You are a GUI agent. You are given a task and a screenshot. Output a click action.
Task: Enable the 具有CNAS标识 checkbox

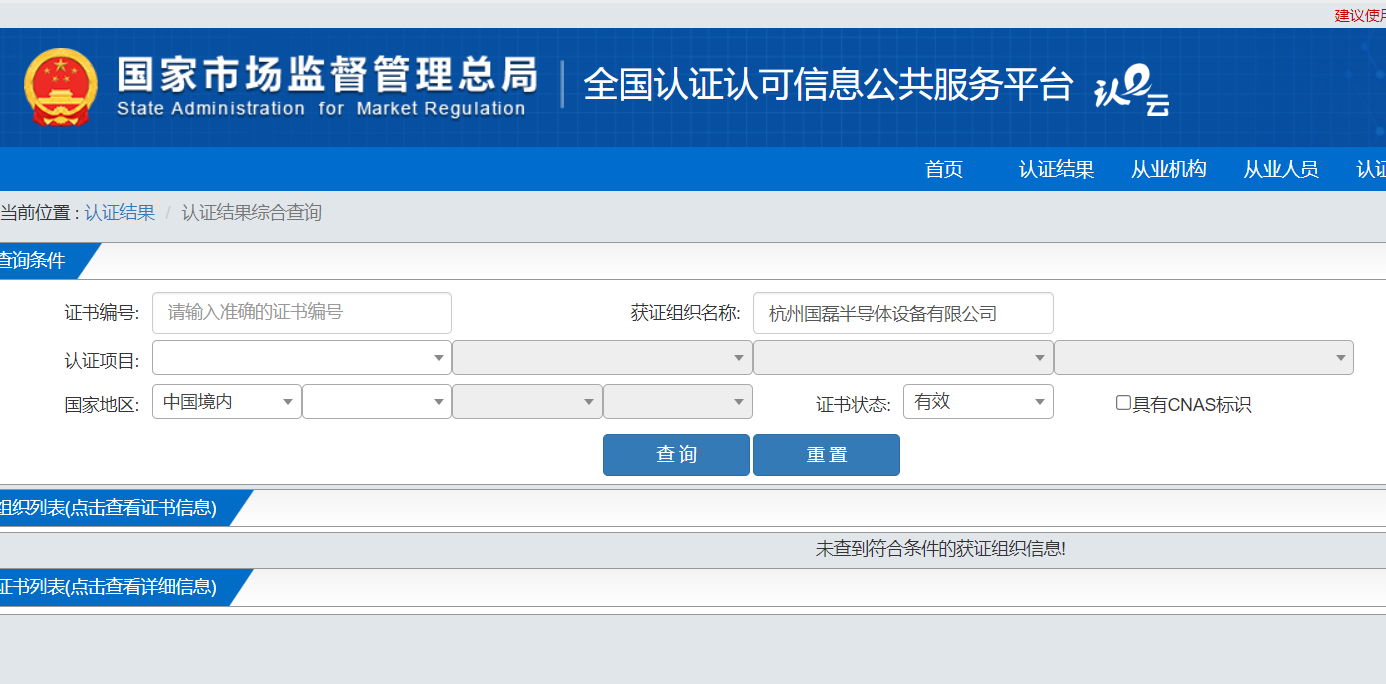point(1123,403)
